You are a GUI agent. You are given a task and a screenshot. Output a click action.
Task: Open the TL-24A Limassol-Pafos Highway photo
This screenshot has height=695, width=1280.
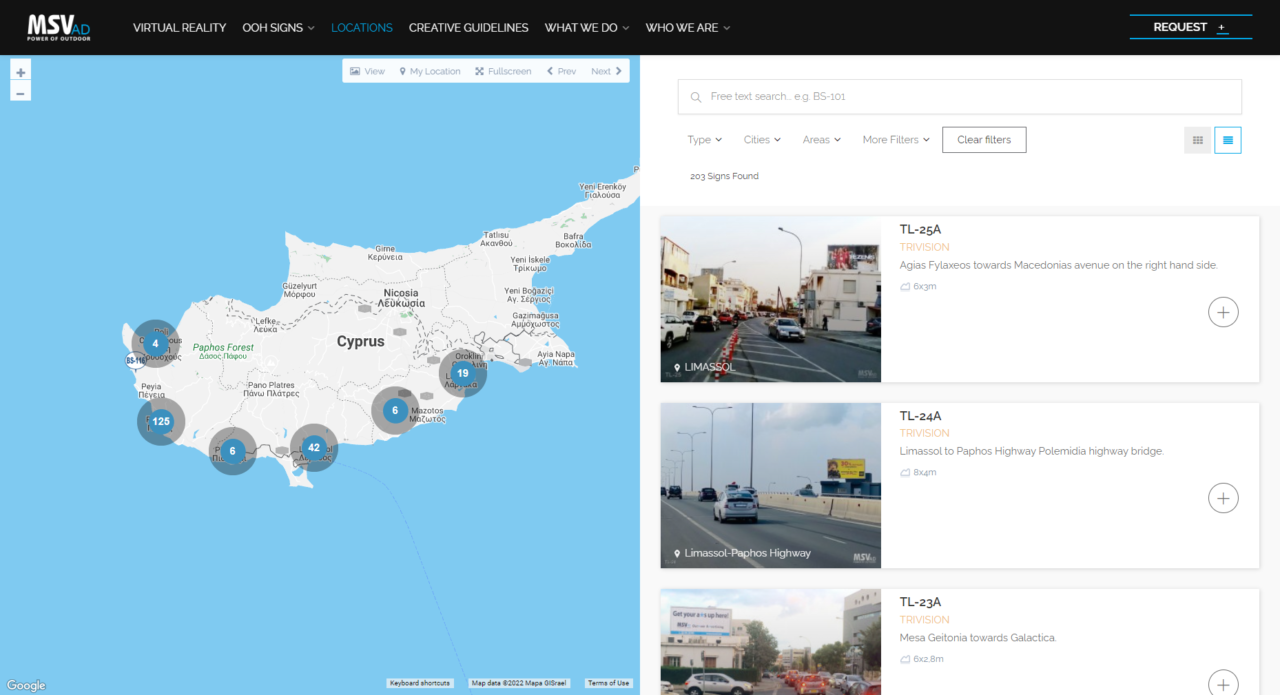tap(770, 485)
